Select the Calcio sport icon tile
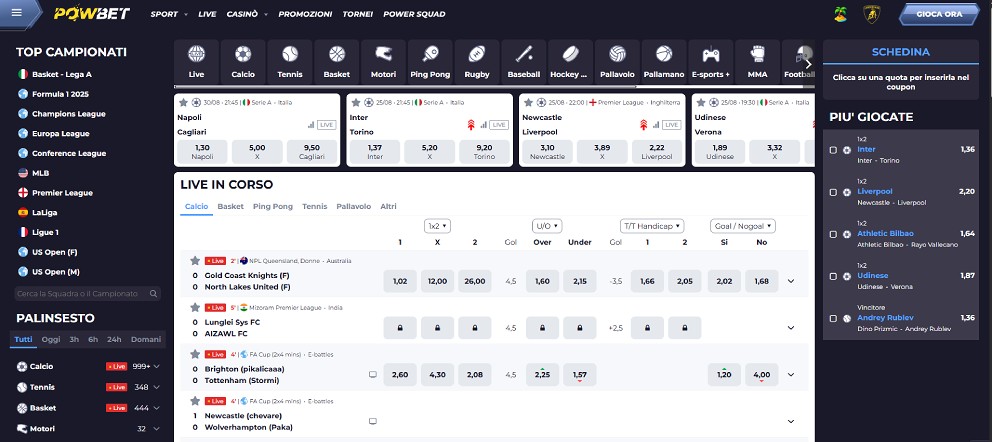 [244, 60]
